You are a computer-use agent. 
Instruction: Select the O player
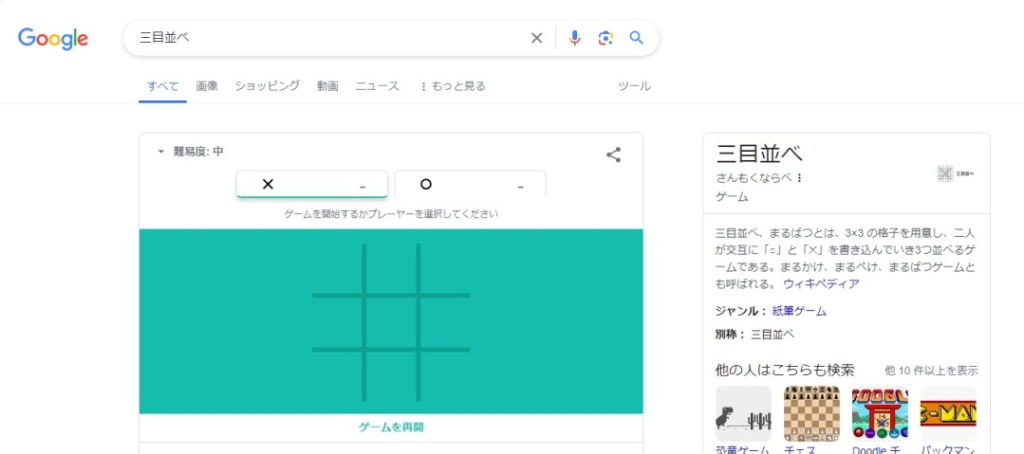469,184
